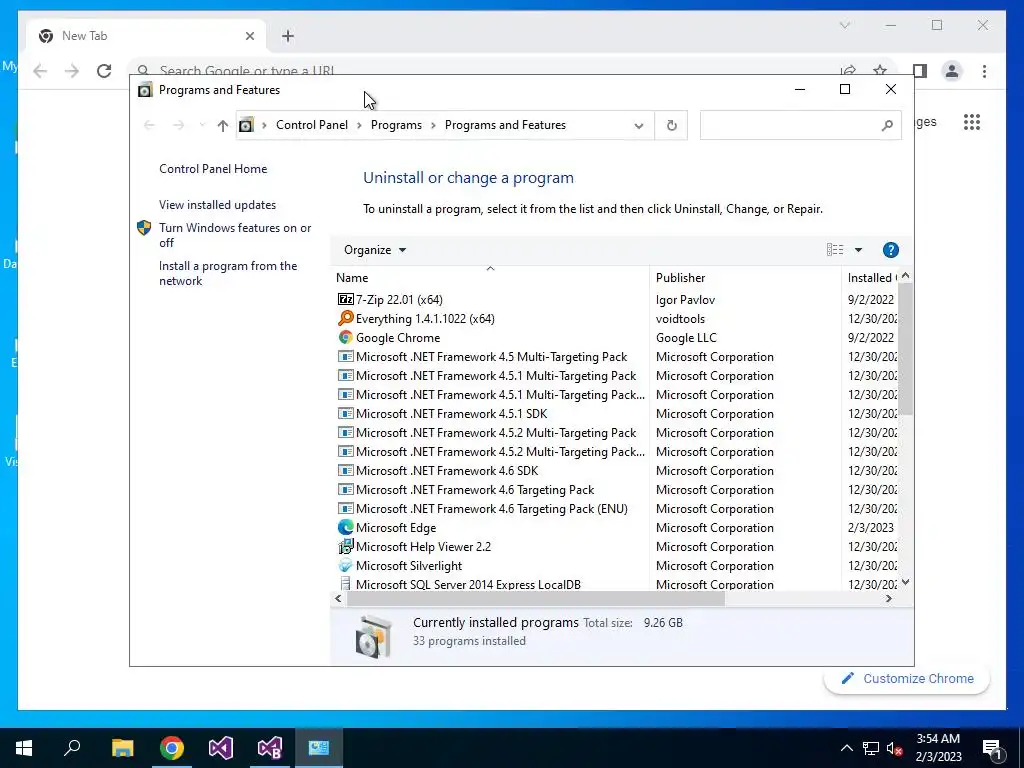Click the Google LLC publisher cell
1024x768 pixels.
[x=686, y=337]
